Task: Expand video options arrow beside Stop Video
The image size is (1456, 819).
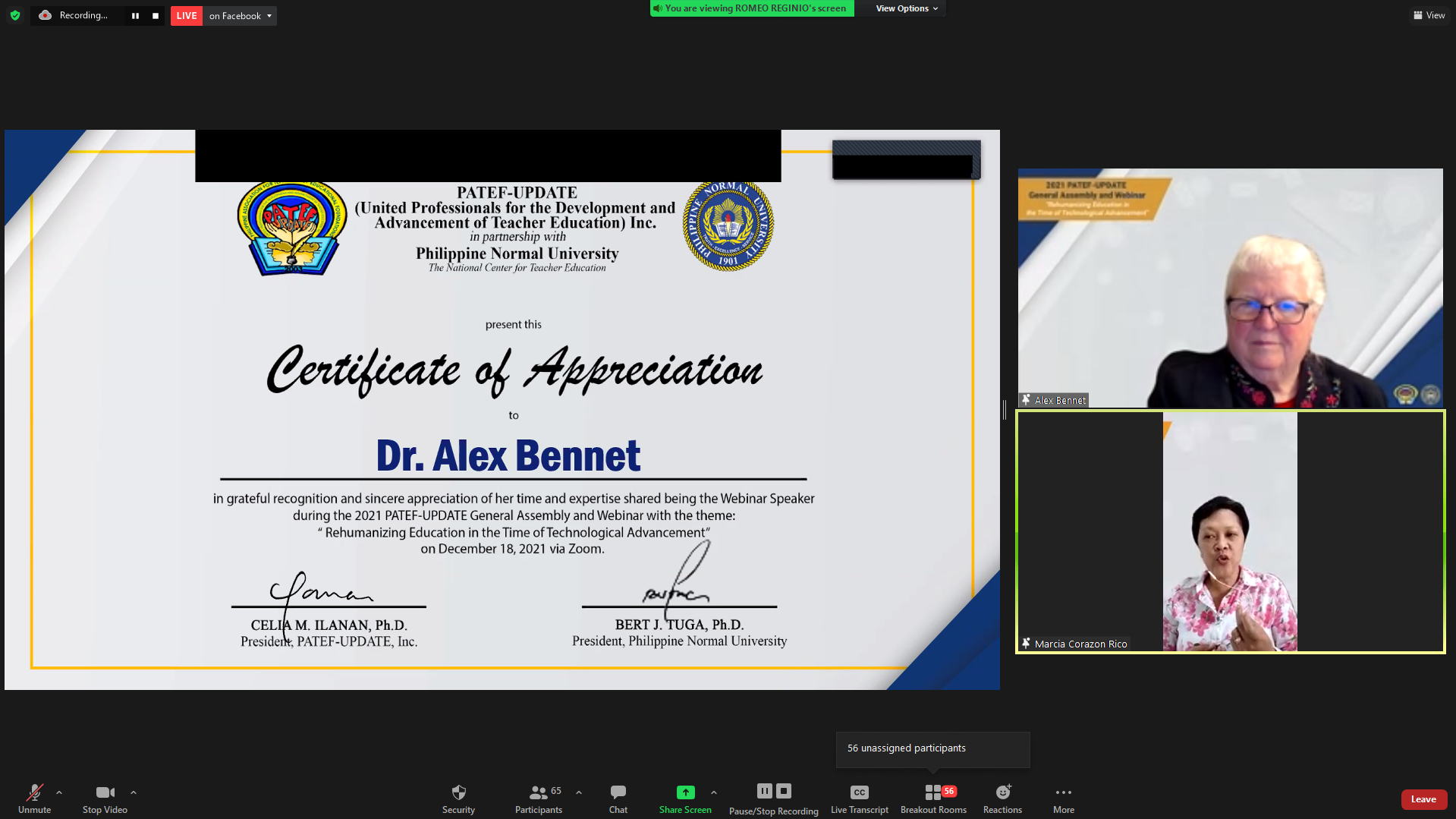Action: click(134, 792)
